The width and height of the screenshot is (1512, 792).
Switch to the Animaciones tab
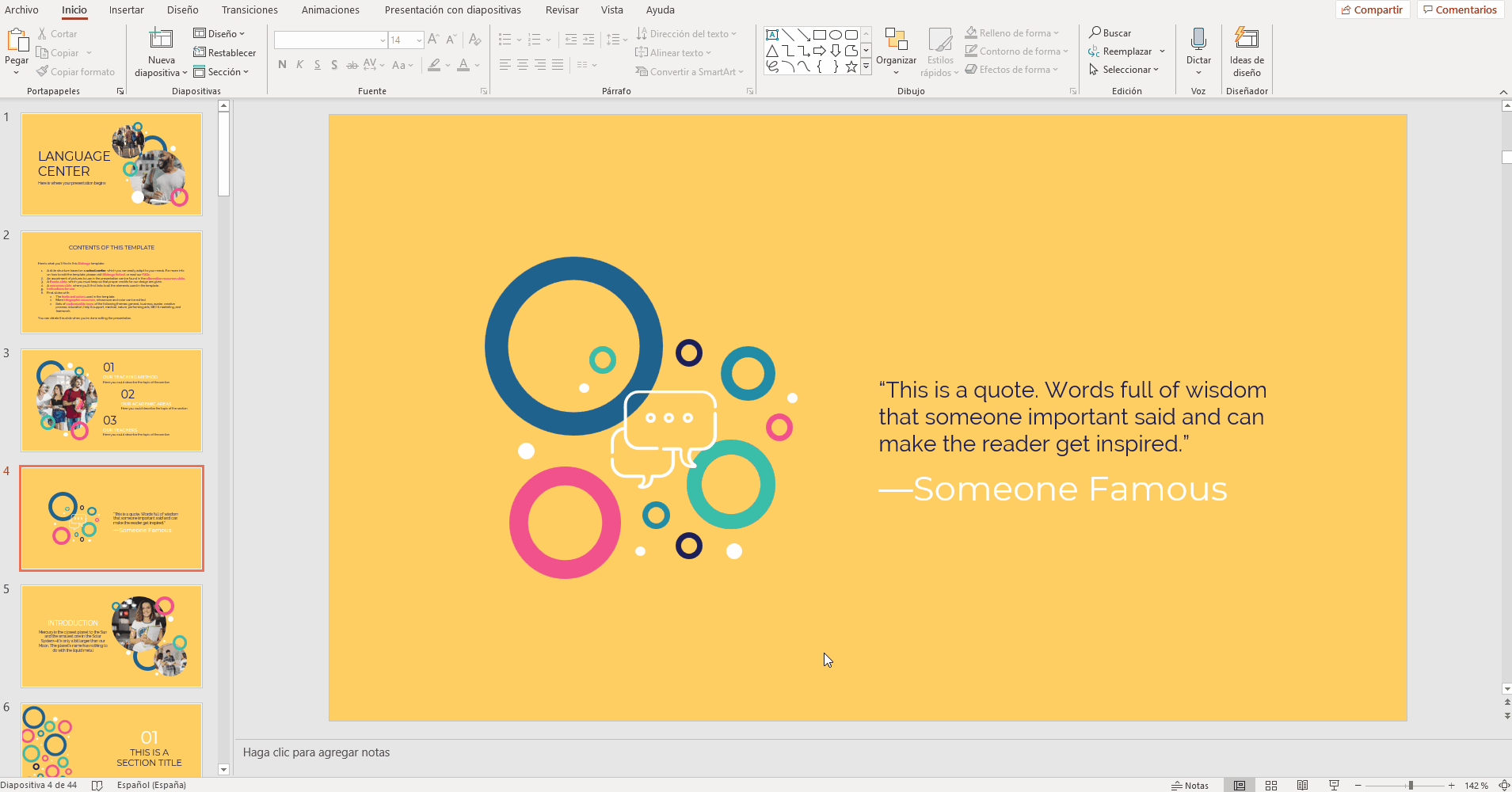click(330, 10)
